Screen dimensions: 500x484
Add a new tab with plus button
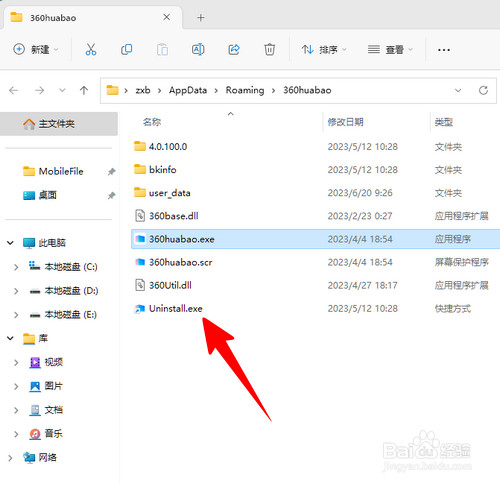point(201,18)
